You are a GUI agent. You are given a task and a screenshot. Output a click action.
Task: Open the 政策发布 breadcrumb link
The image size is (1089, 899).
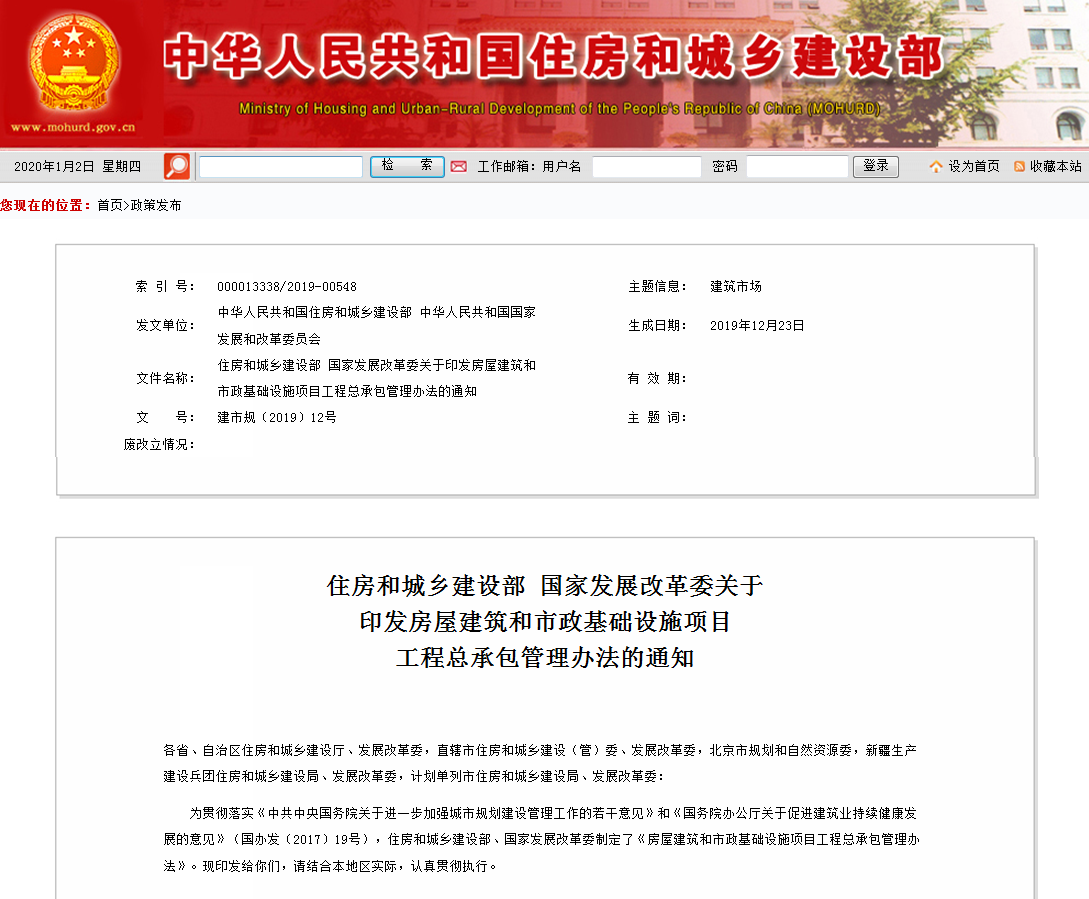(x=156, y=205)
